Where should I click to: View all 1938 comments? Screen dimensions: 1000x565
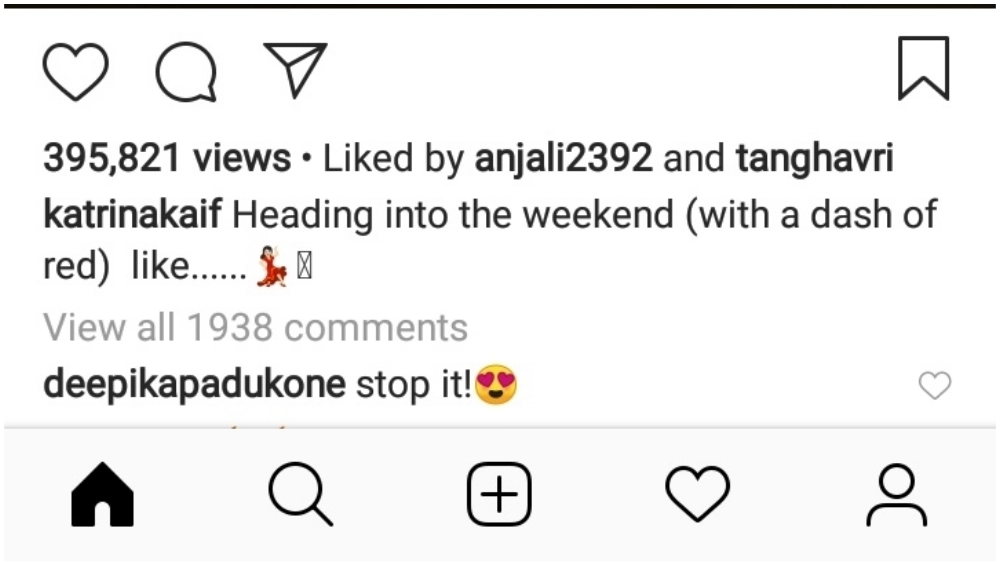tap(255, 327)
